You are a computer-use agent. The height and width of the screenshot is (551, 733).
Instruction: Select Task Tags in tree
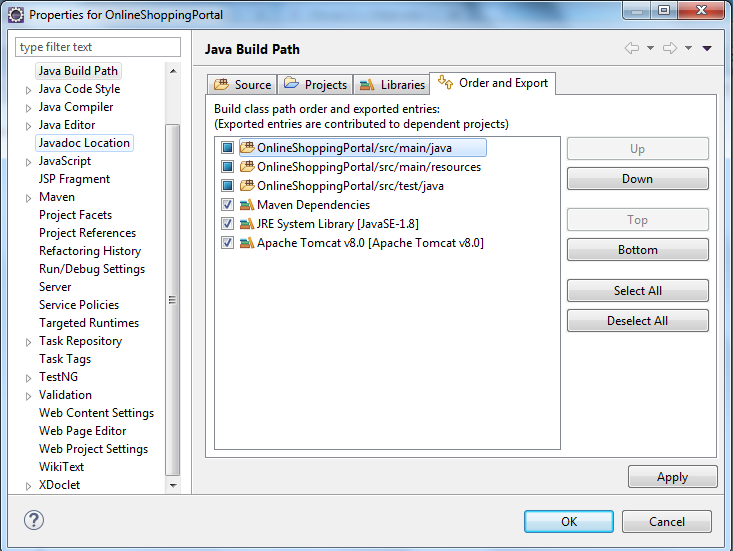pos(65,359)
